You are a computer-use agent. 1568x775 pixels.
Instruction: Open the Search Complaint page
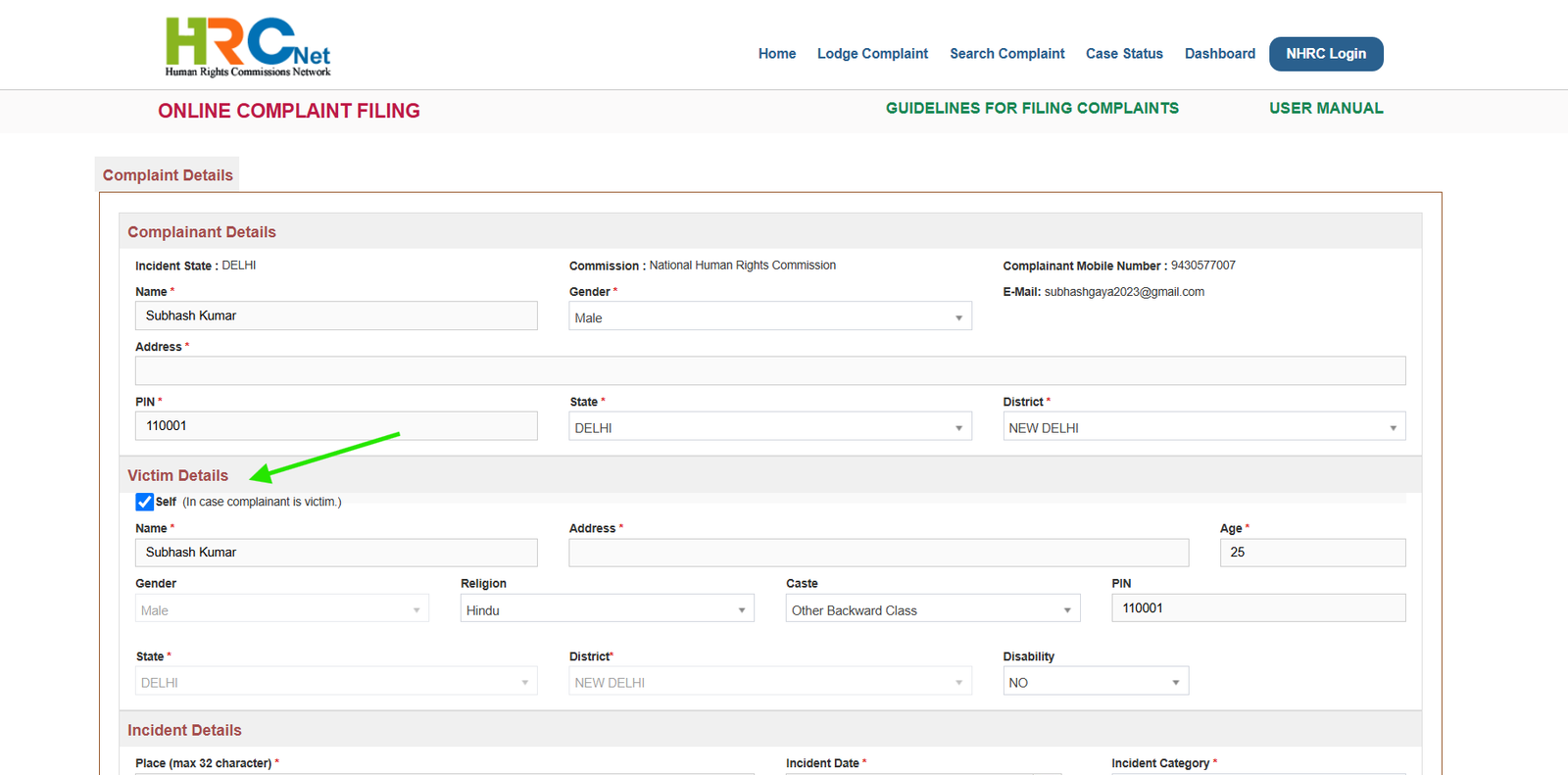(1006, 54)
